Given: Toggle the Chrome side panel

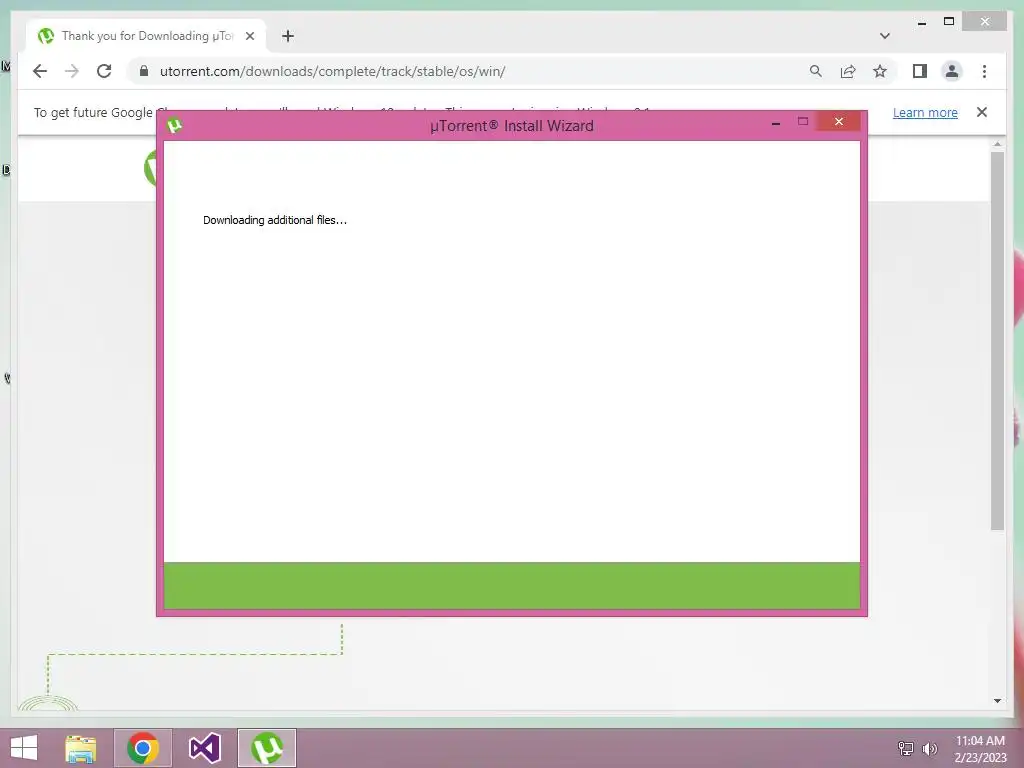Looking at the screenshot, I should (920, 71).
